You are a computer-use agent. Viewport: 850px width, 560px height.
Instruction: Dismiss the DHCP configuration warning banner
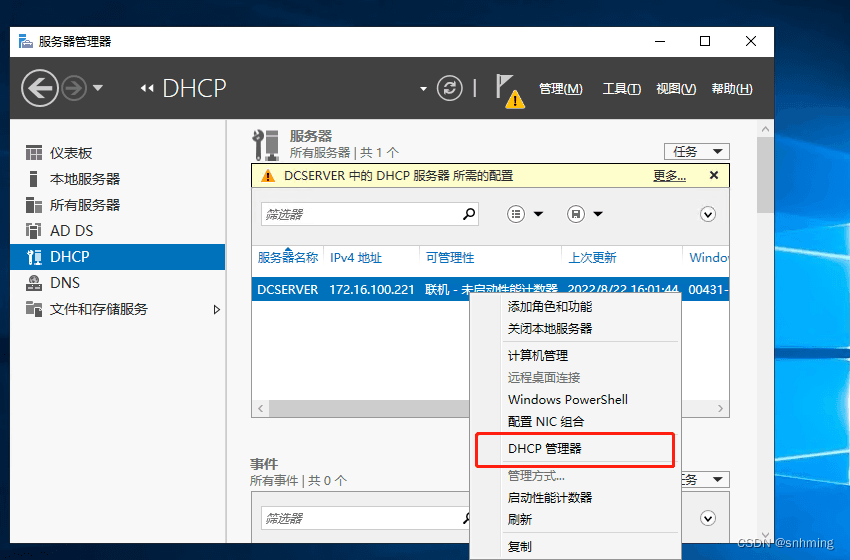[x=714, y=175]
